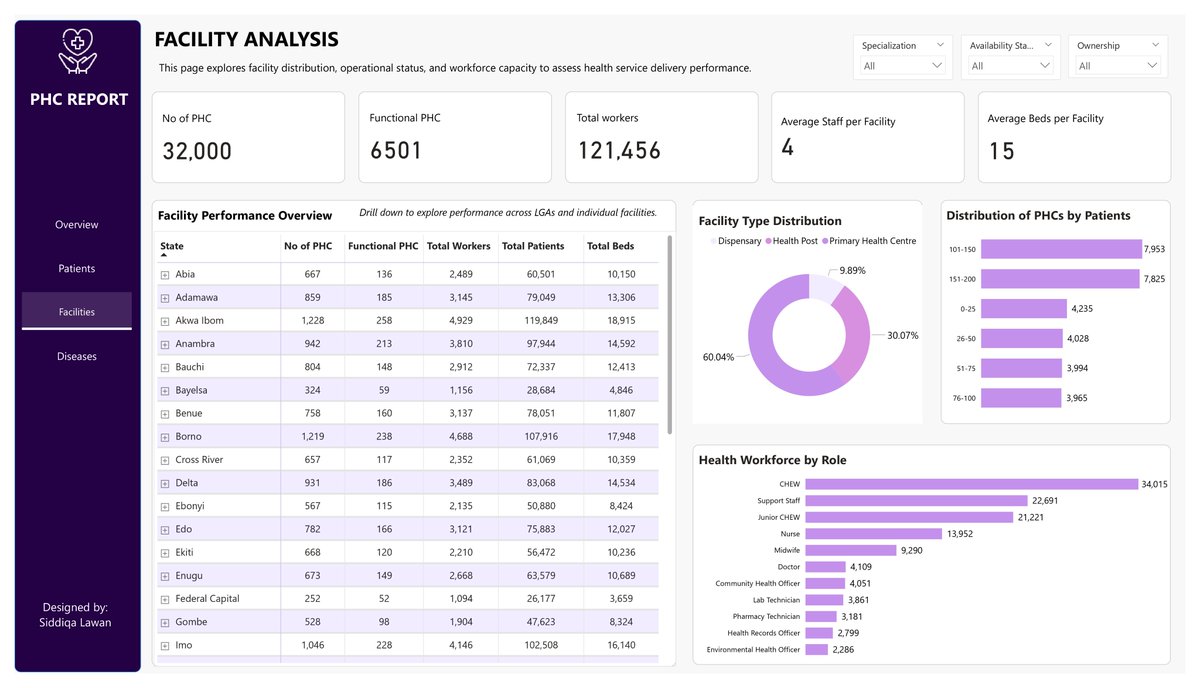
Task: Click the table's vertical scrollbar
Action: click(x=670, y=335)
